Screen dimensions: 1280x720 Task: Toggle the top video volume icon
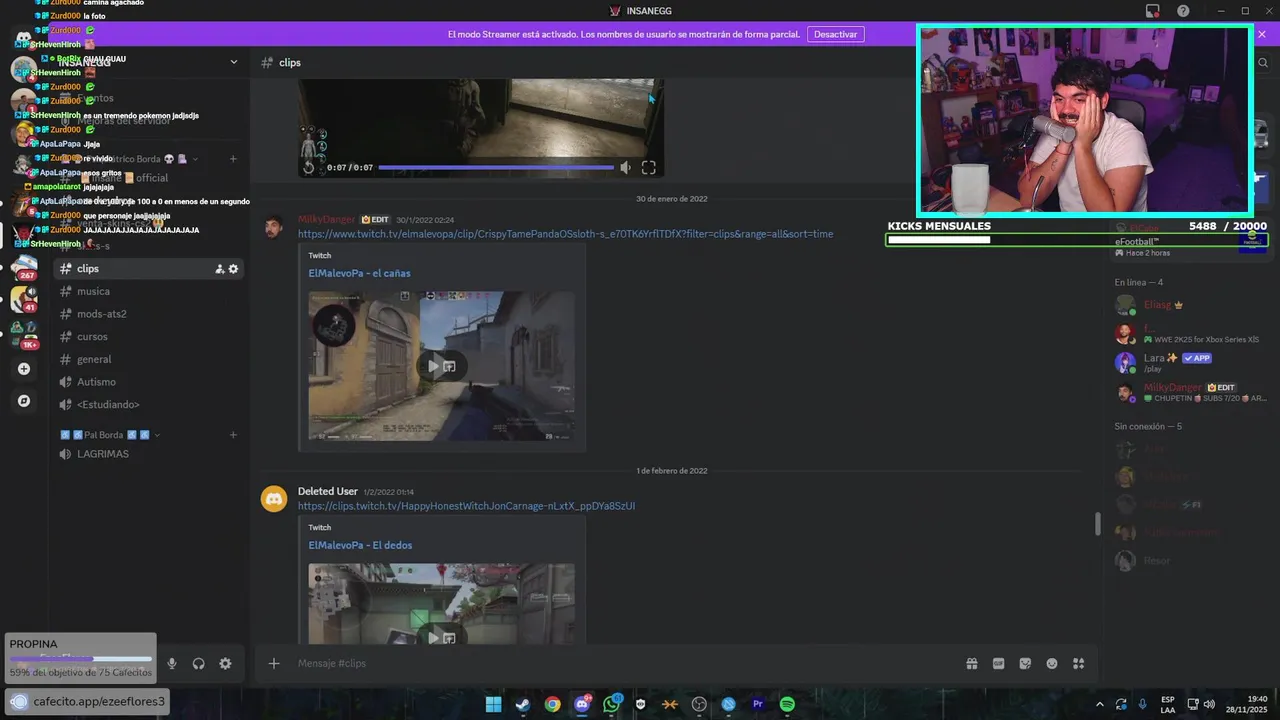pyautogui.click(x=626, y=168)
